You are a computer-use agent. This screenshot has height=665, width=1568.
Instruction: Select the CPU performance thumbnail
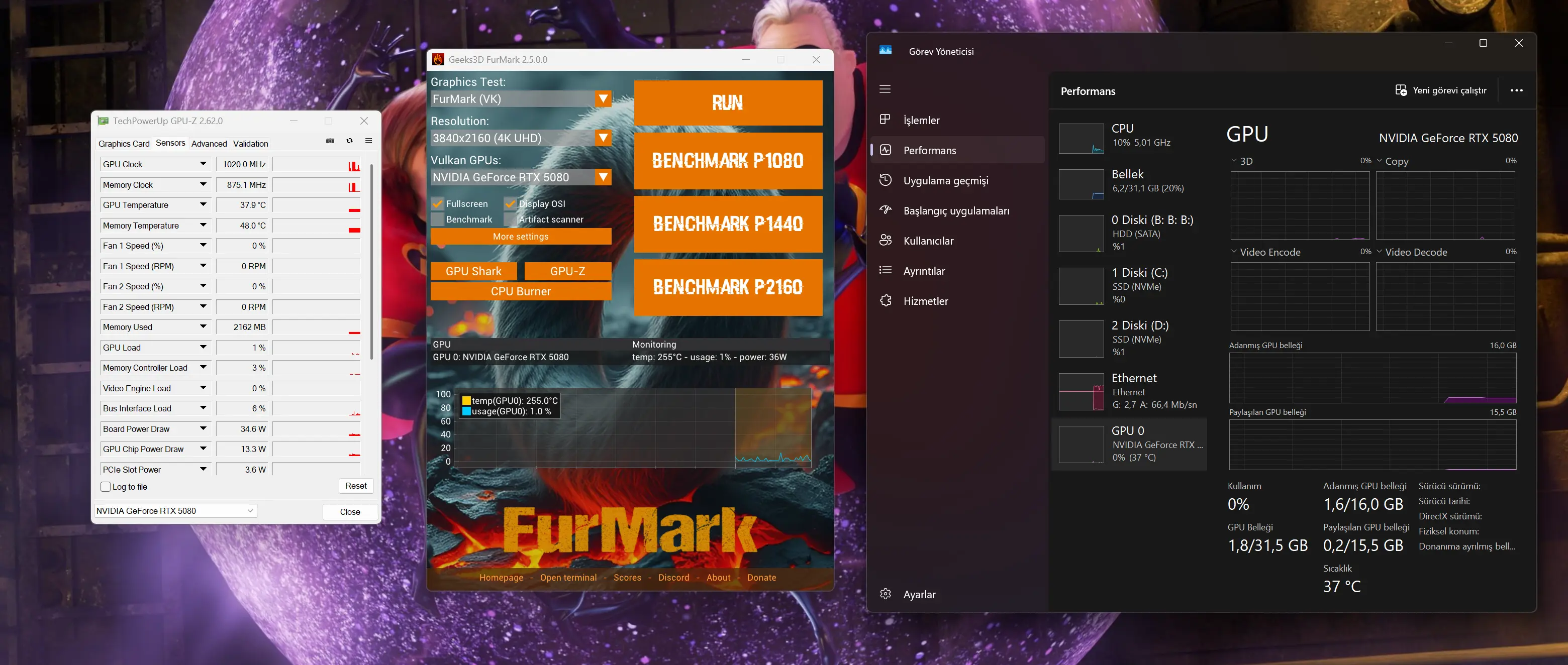1081,138
